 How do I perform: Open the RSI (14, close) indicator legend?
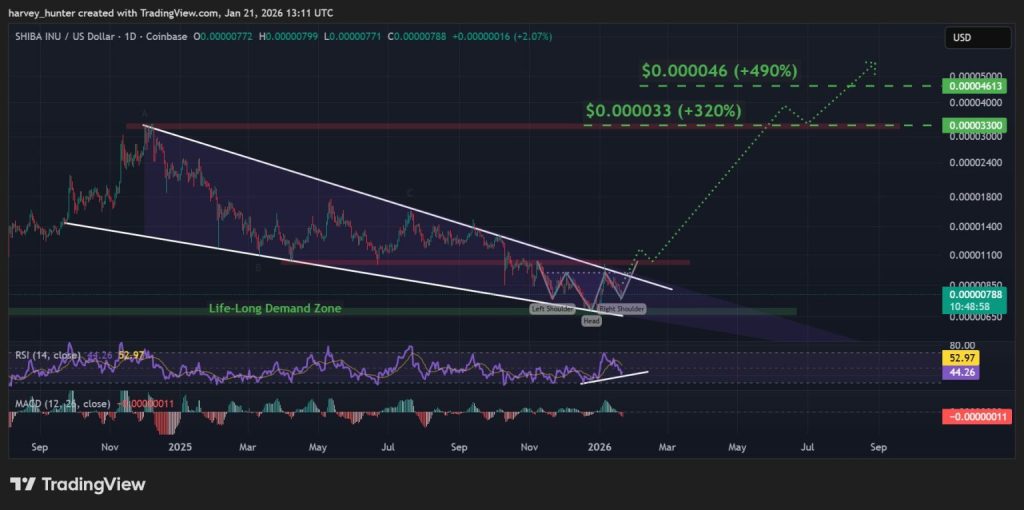tap(47, 354)
